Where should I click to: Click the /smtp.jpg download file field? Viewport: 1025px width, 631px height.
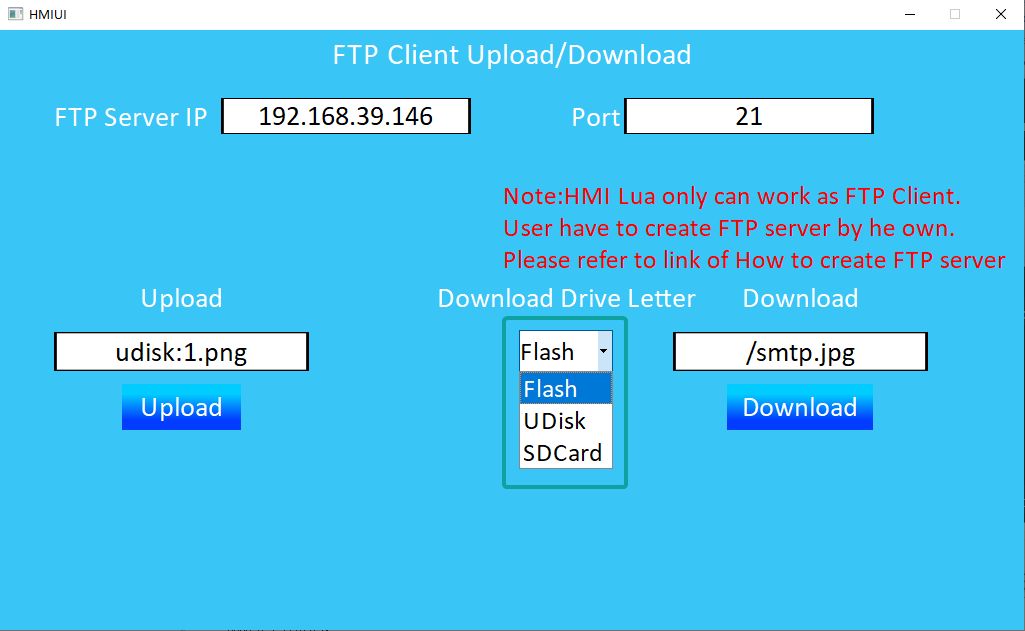click(x=800, y=352)
